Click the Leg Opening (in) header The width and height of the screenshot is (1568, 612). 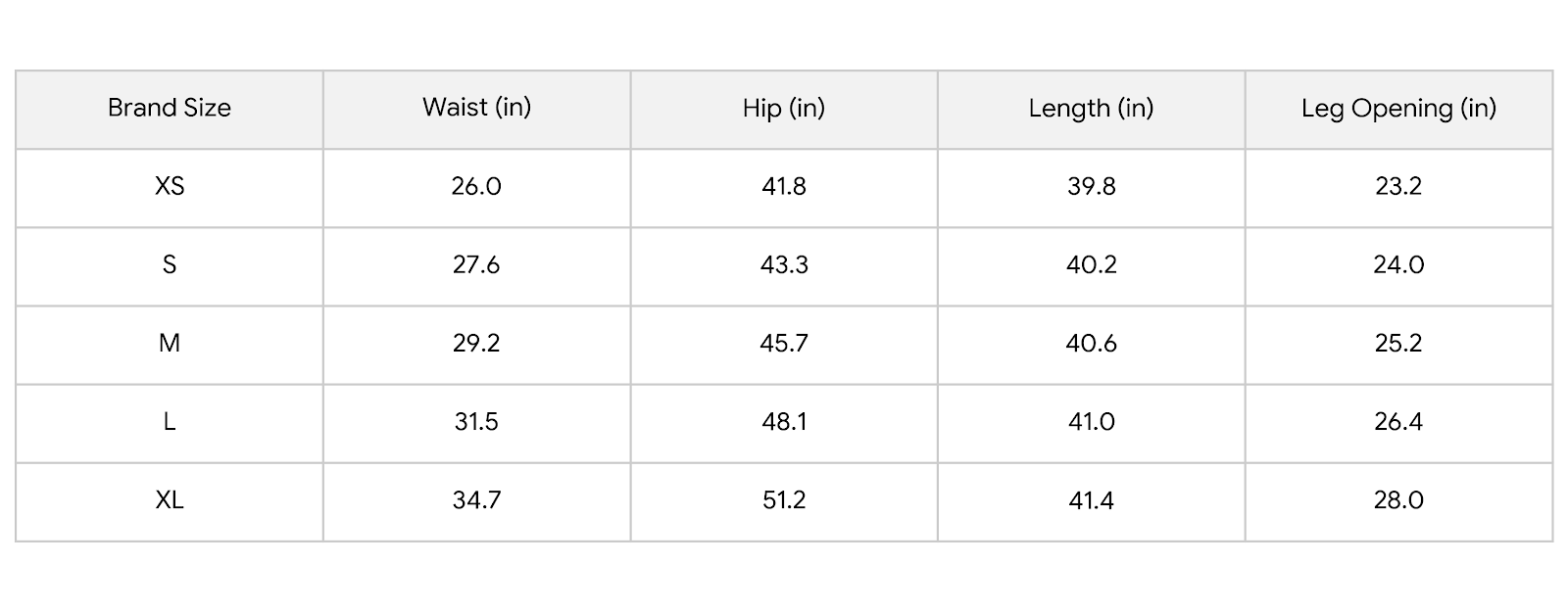click(x=1398, y=108)
